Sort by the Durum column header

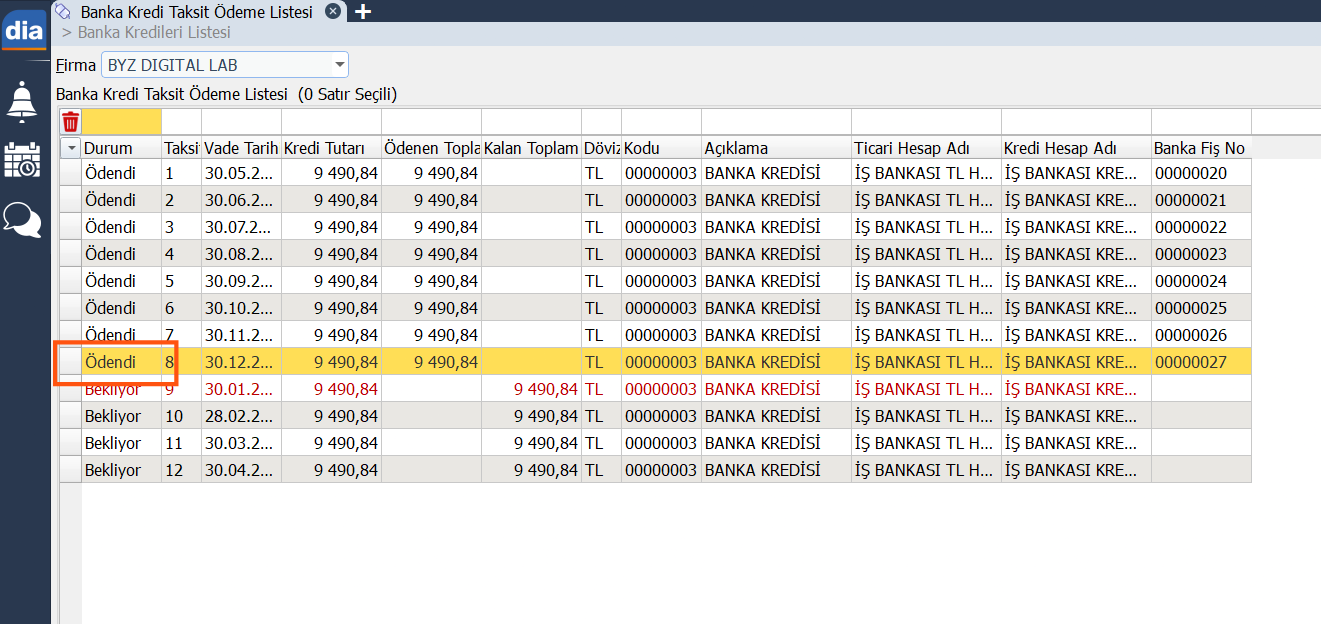pyautogui.click(x=121, y=148)
